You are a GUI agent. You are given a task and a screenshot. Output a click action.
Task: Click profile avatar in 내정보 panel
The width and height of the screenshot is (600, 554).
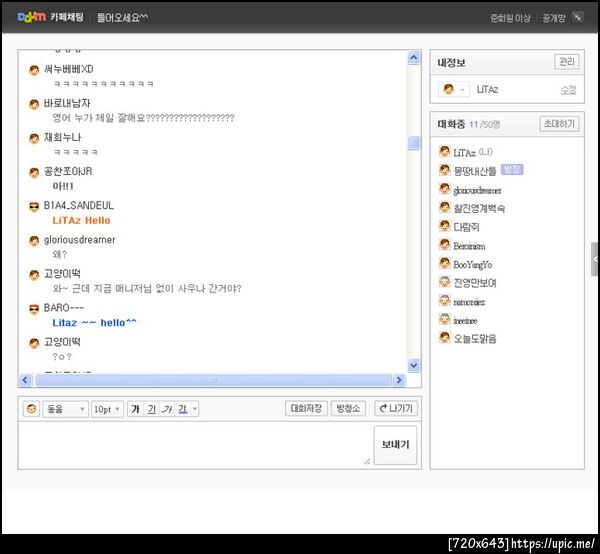point(448,90)
